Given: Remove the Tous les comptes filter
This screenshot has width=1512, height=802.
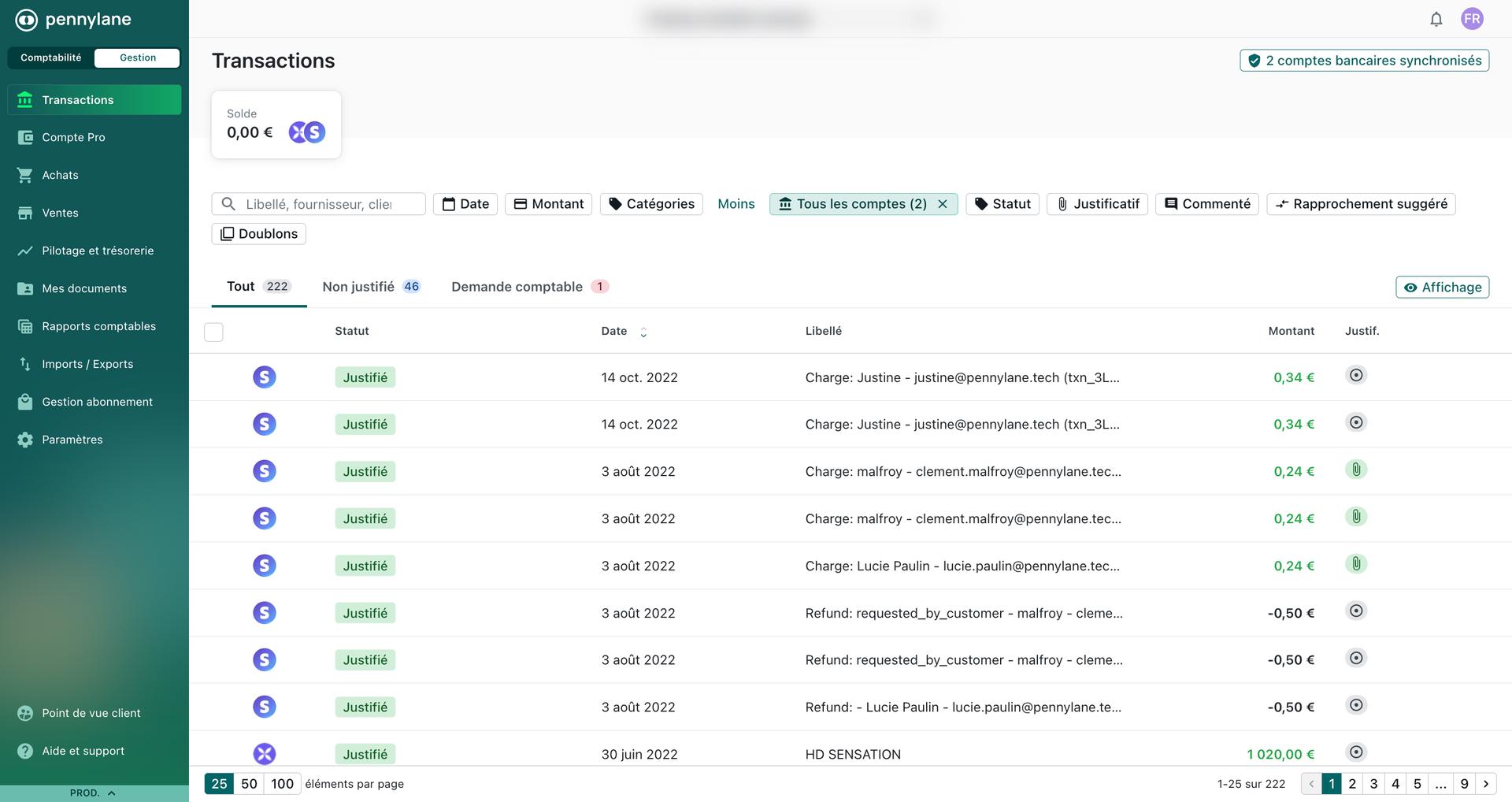Looking at the screenshot, I should [943, 204].
